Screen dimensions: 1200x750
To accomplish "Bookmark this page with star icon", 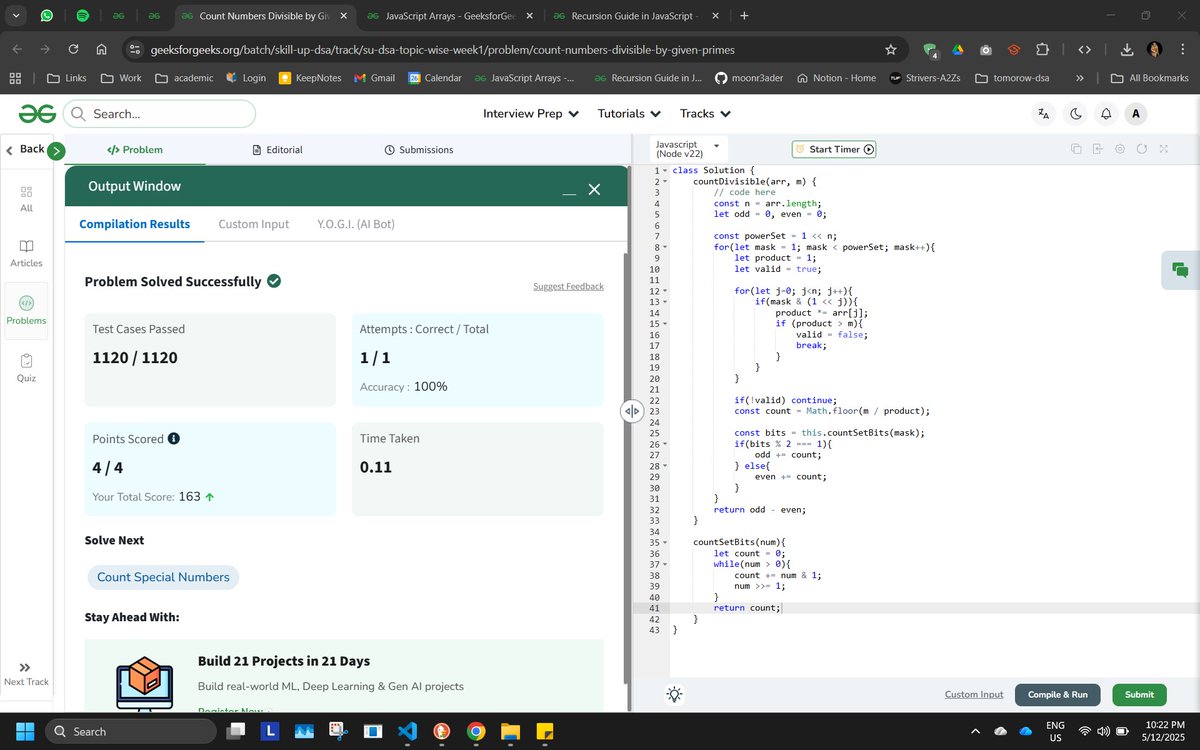I will [890, 49].
